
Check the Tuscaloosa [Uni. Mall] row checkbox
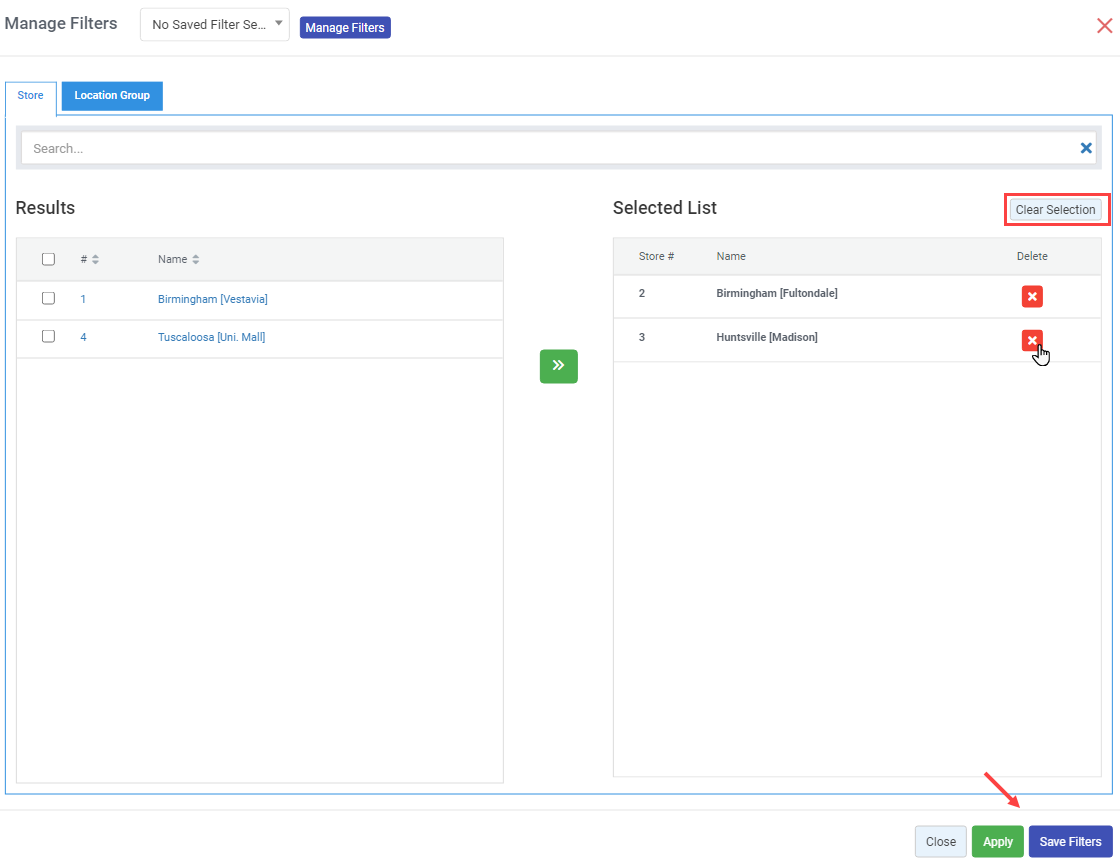click(49, 336)
